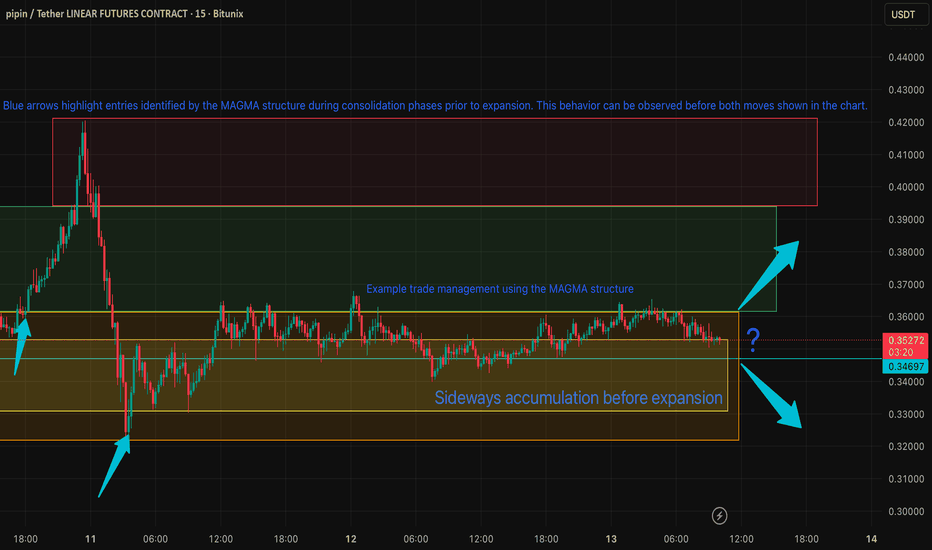Click the pipin / Tether chart title

(124, 14)
